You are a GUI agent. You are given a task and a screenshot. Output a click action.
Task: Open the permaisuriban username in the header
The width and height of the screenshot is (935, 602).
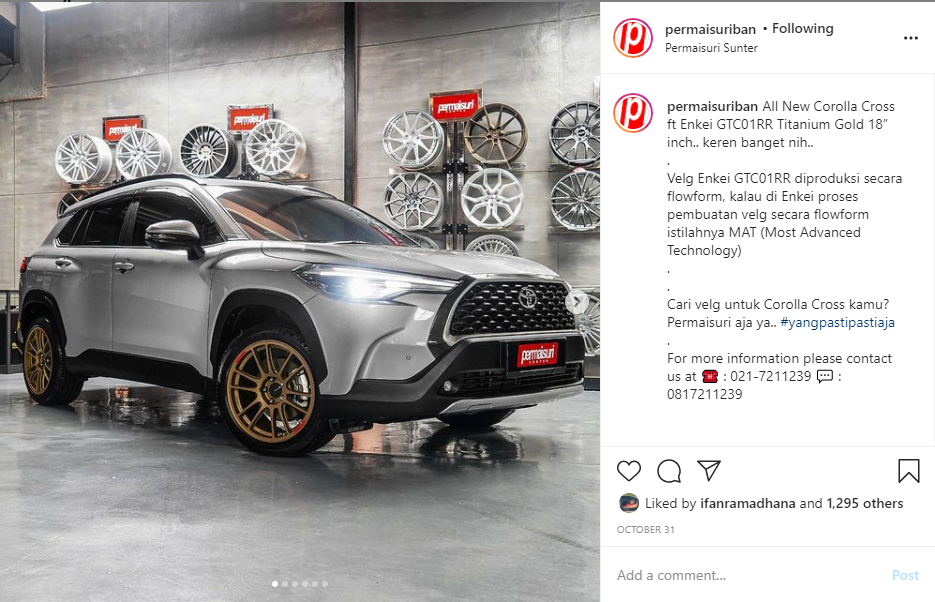point(710,29)
